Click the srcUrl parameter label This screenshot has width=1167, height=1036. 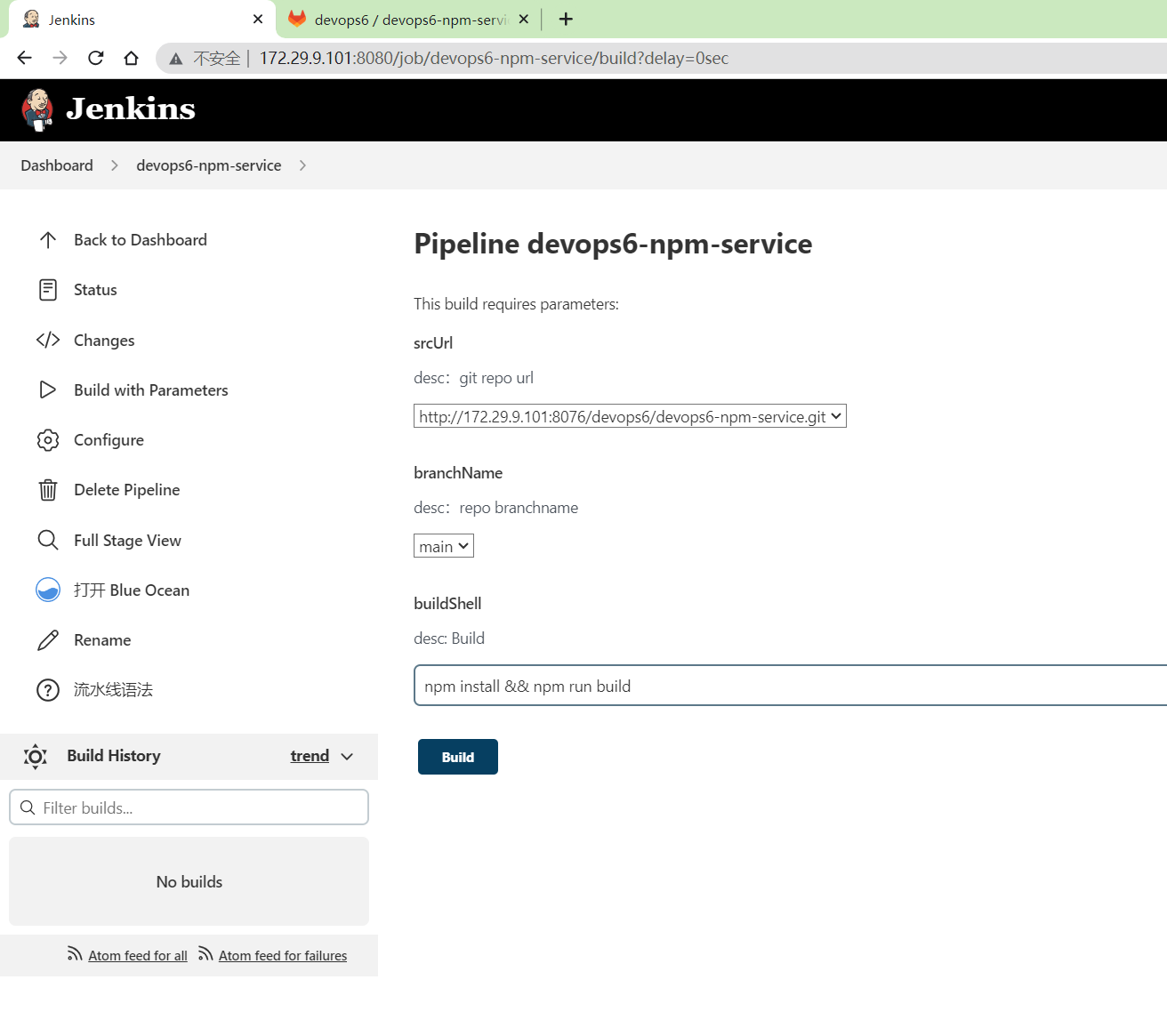point(433,343)
